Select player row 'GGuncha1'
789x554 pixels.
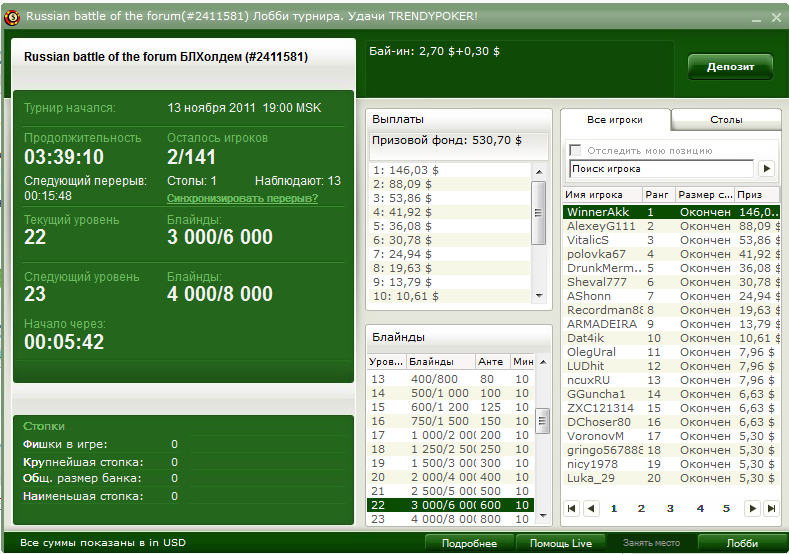coord(671,394)
